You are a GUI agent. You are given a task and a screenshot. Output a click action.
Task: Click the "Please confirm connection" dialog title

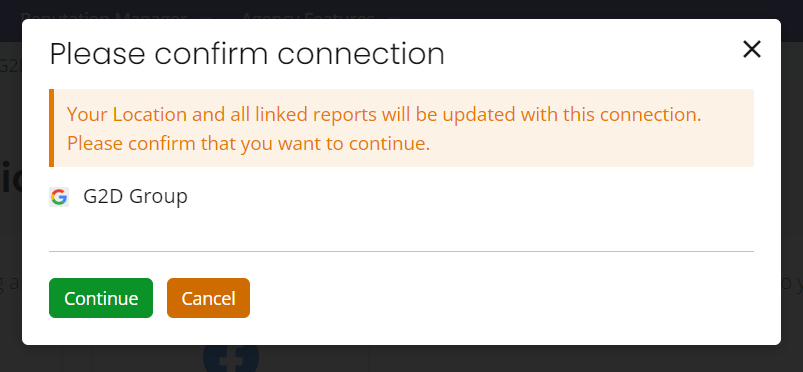247,54
